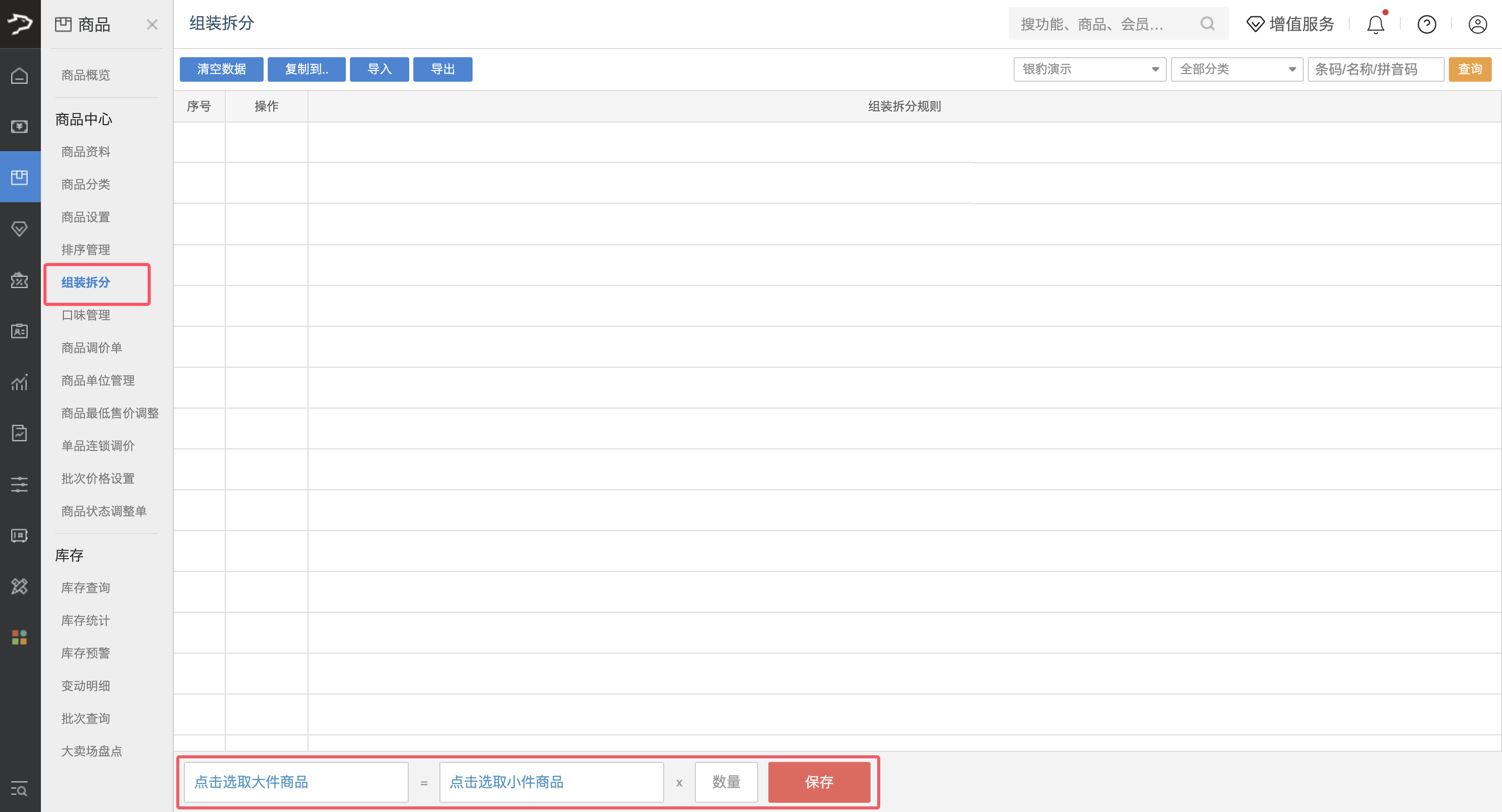1502x812 pixels.
Task: Open the 全部分类 category dropdown
Action: click(1237, 69)
